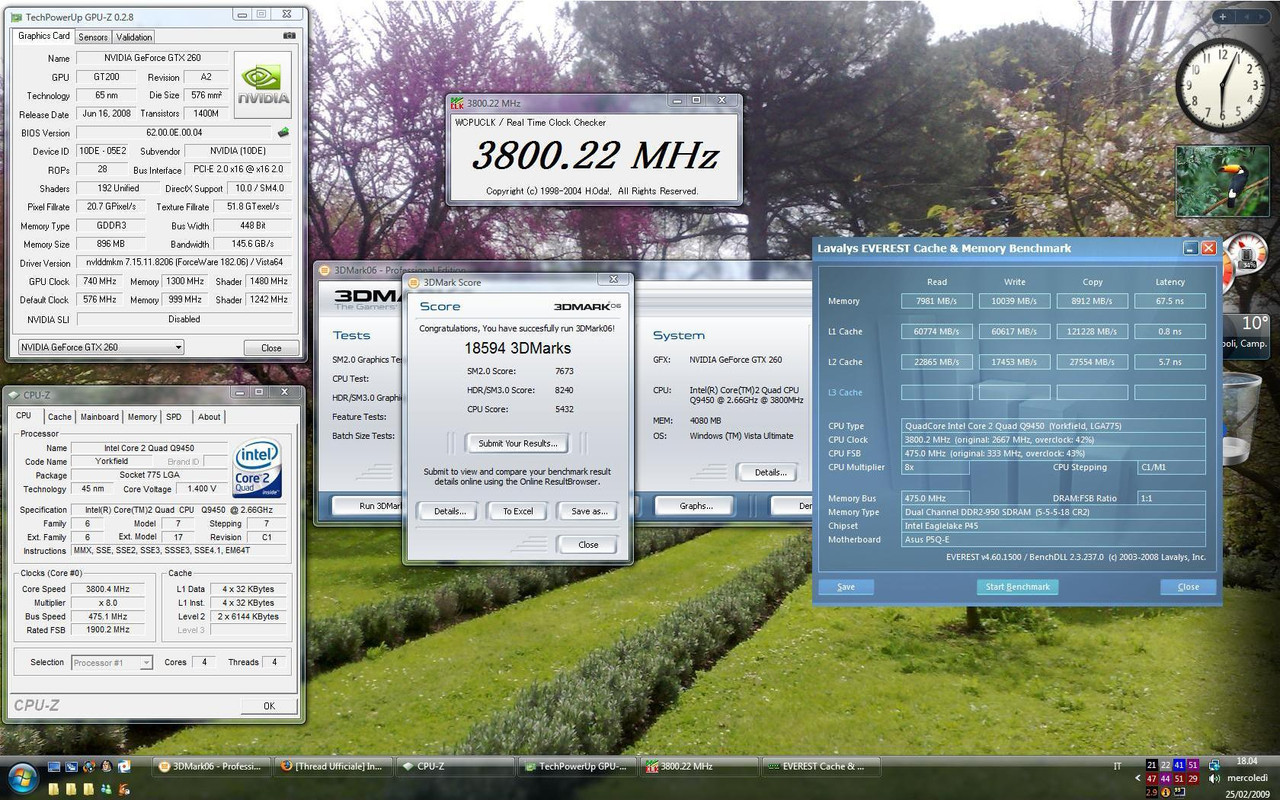Click the Switch between windows quick launch icon
The width and height of the screenshot is (1280, 800).
click(71, 767)
